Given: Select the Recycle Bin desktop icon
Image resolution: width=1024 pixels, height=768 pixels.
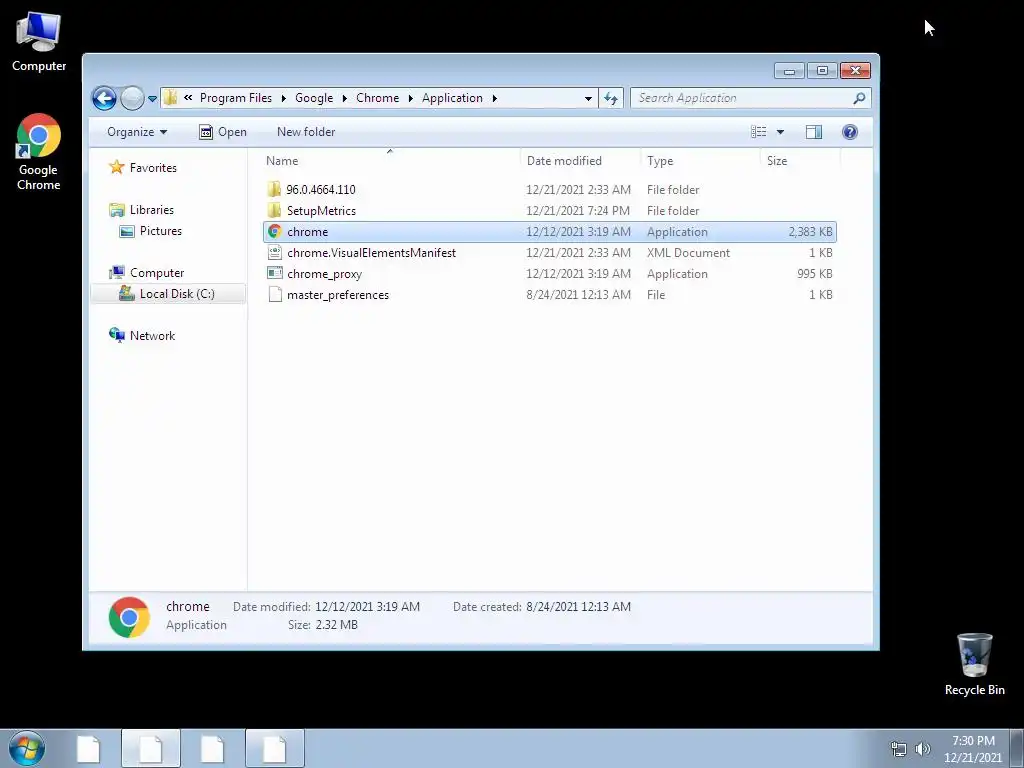Looking at the screenshot, I should (x=974, y=664).
